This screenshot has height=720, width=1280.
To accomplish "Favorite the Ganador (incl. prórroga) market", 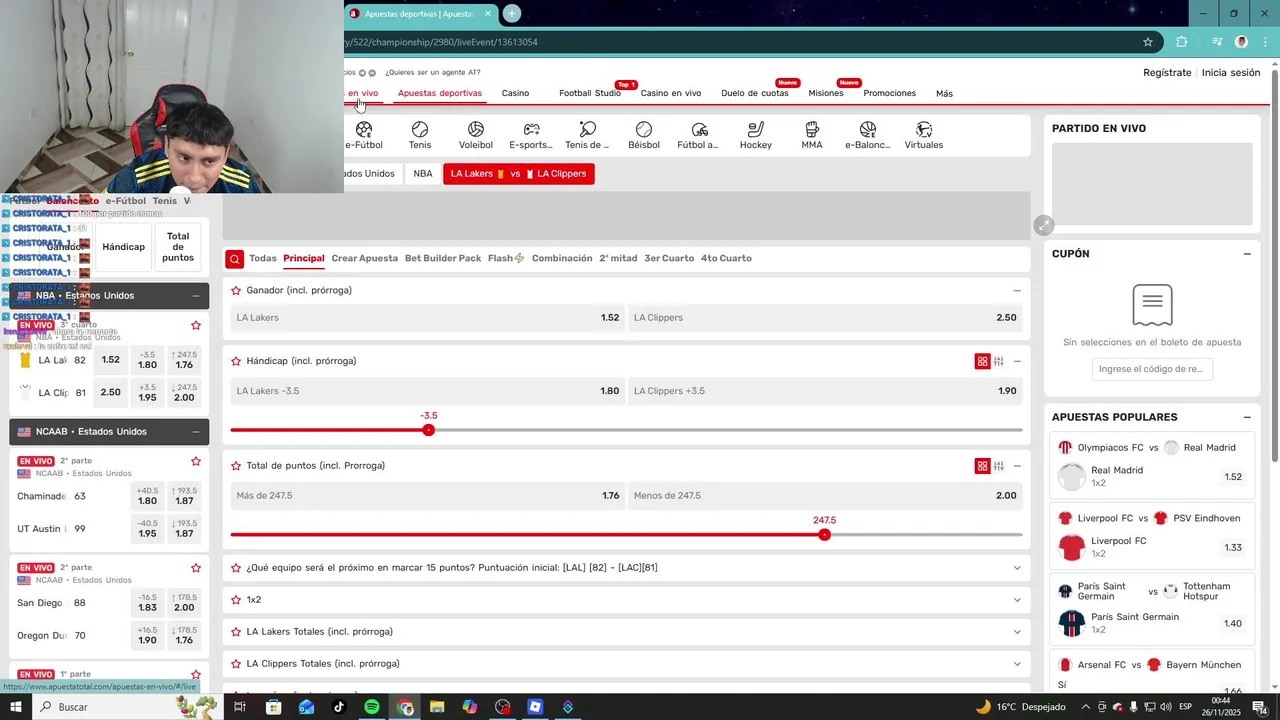I will point(236,290).
